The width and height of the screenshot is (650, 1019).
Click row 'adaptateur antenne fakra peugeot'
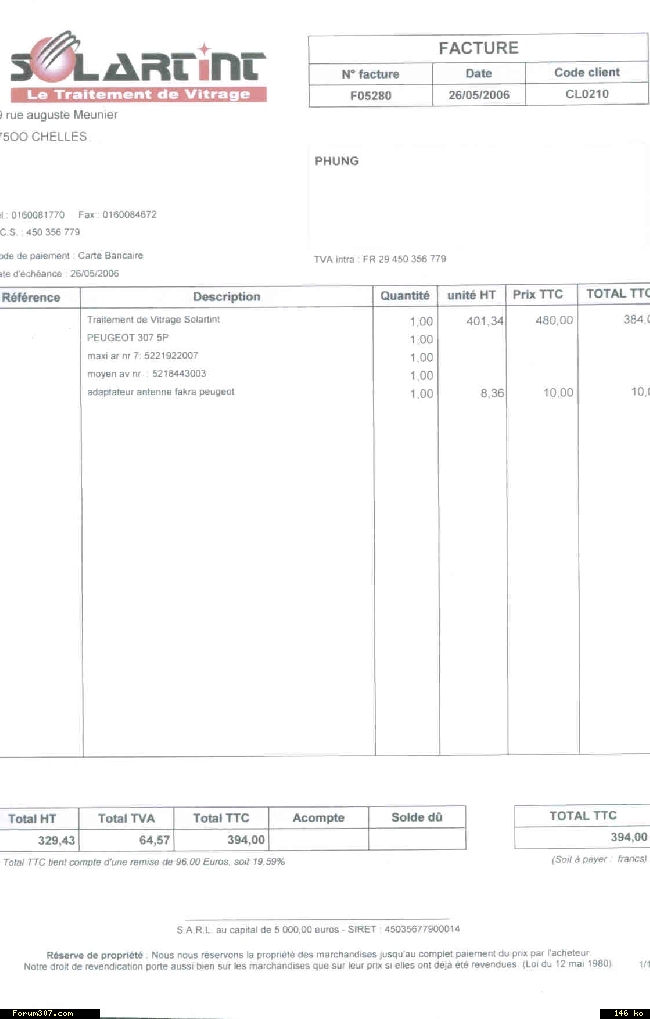click(x=161, y=393)
